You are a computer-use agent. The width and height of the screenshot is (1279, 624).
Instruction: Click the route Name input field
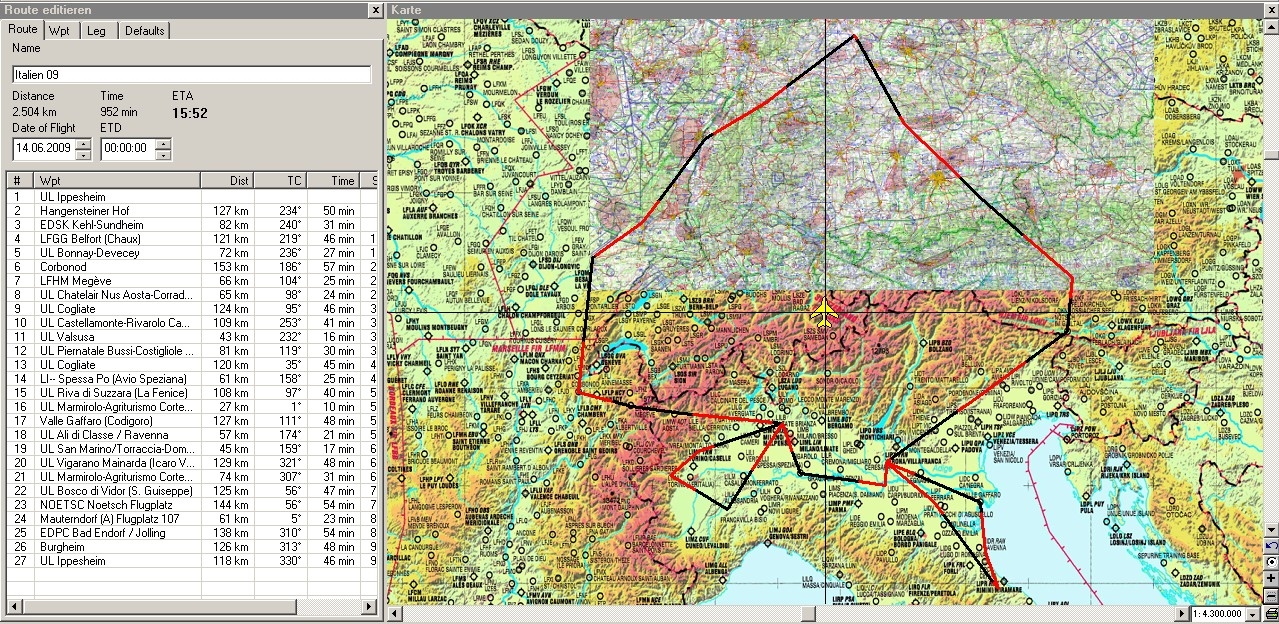[x=191, y=74]
